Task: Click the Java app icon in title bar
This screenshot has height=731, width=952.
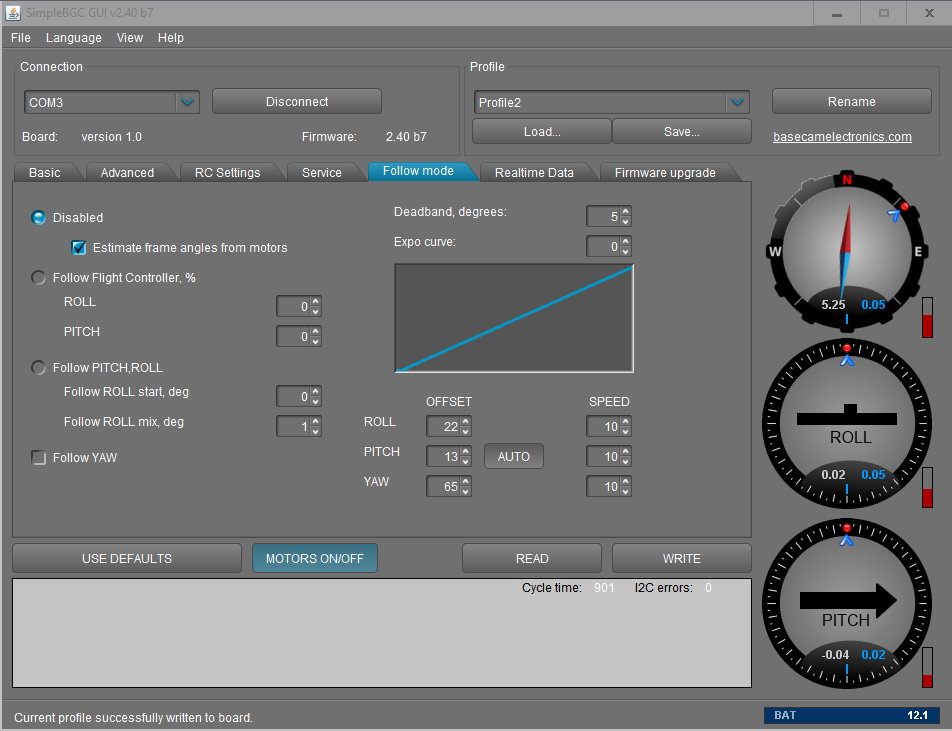Action: coord(14,13)
